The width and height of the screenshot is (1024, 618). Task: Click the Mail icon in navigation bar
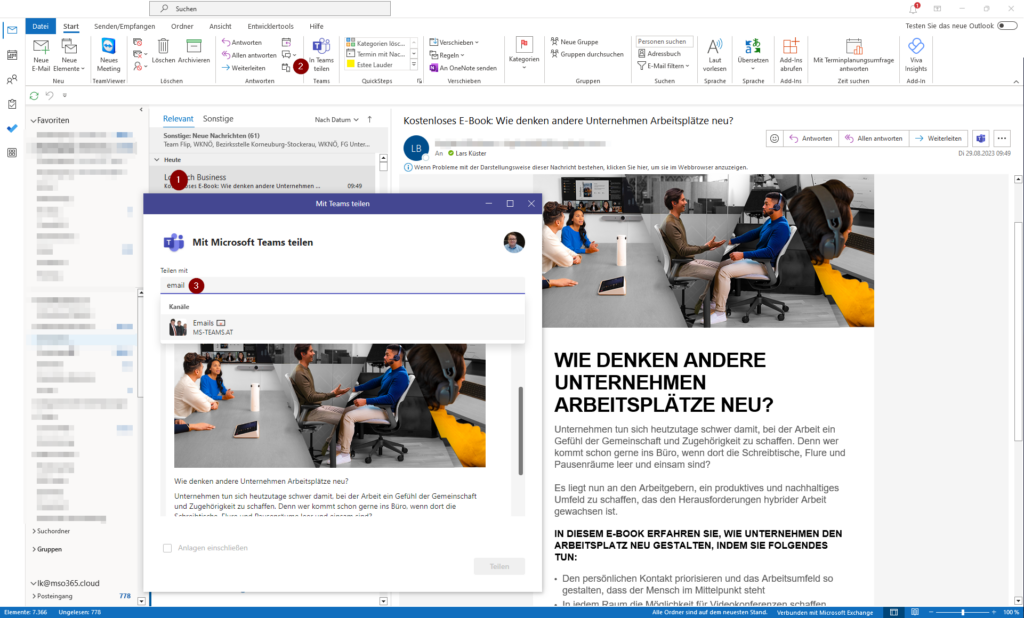(x=12, y=30)
